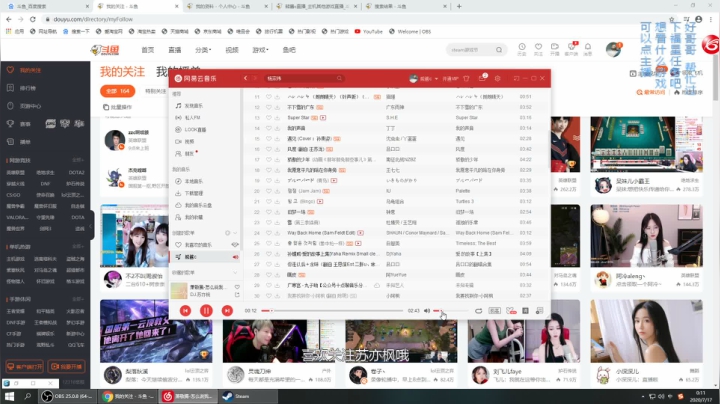This screenshot has width=720, height=404.
Task: Expand the collected playlists section
Action: click(x=235, y=272)
